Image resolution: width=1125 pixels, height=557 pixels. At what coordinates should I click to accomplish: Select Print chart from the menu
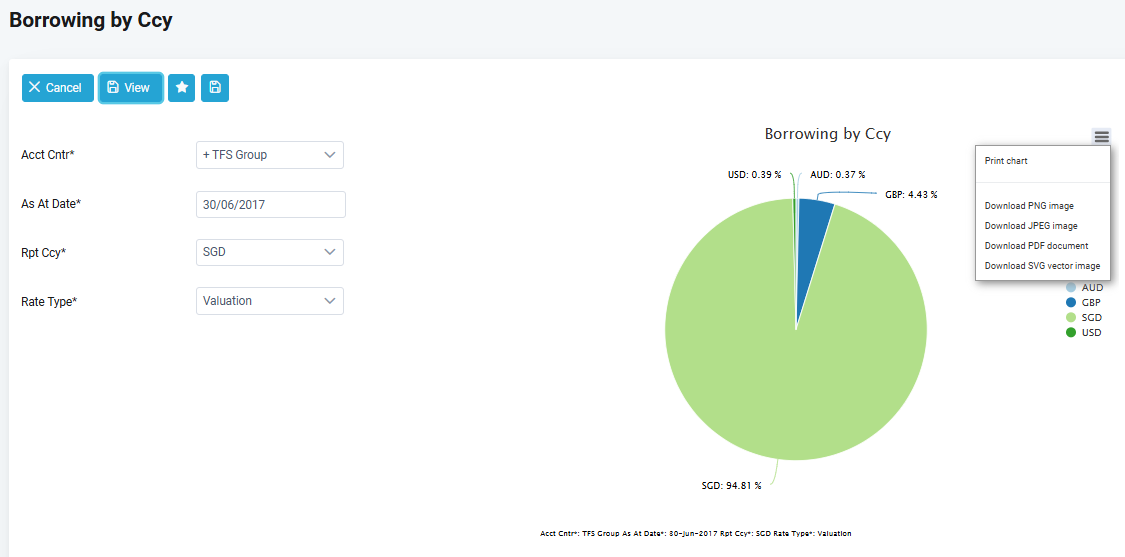pyautogui.click(x=1006, y=161)
